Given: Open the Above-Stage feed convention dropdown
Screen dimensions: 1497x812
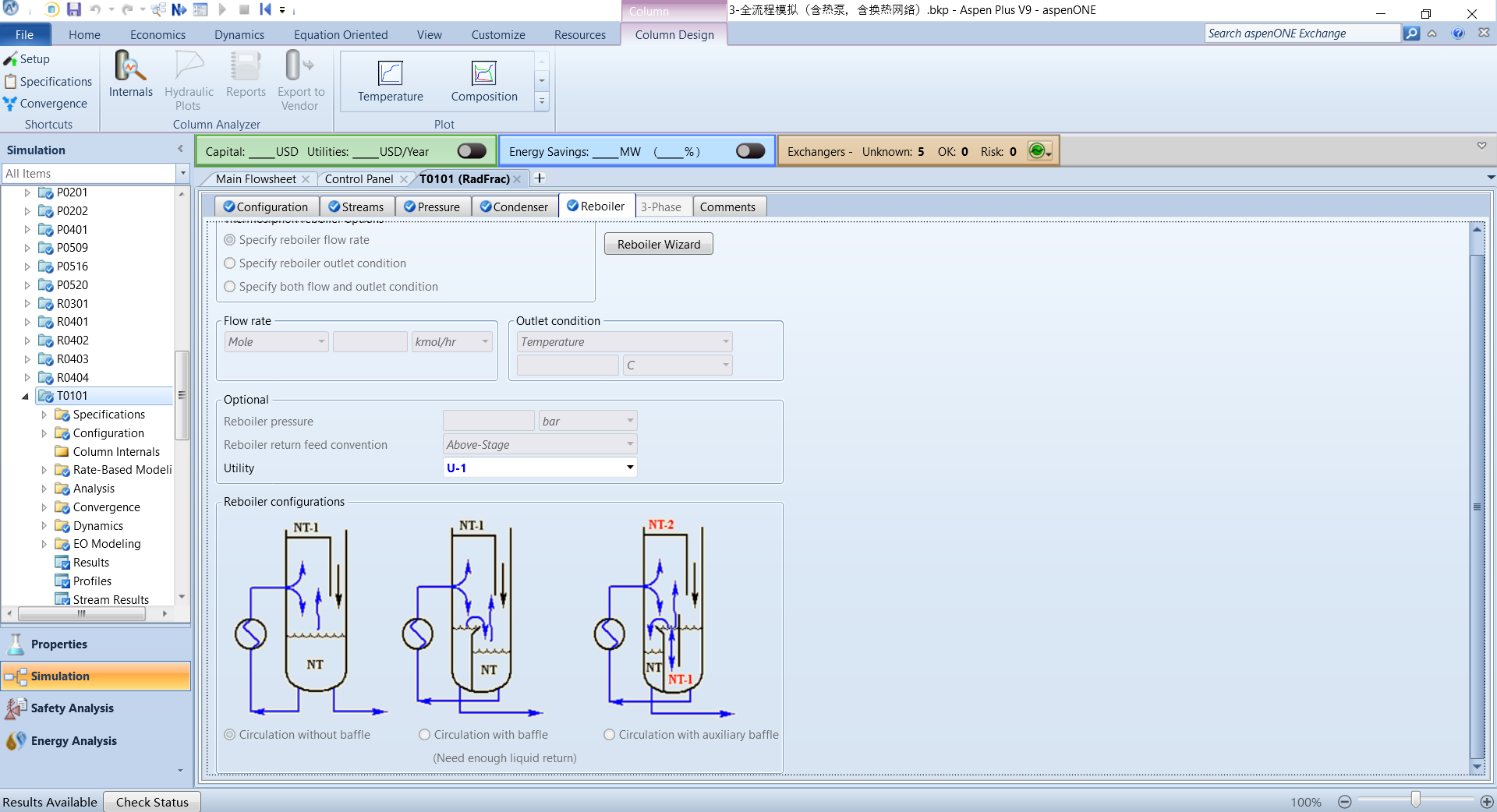Looking at the screenshot, I should tap(629, 444).
